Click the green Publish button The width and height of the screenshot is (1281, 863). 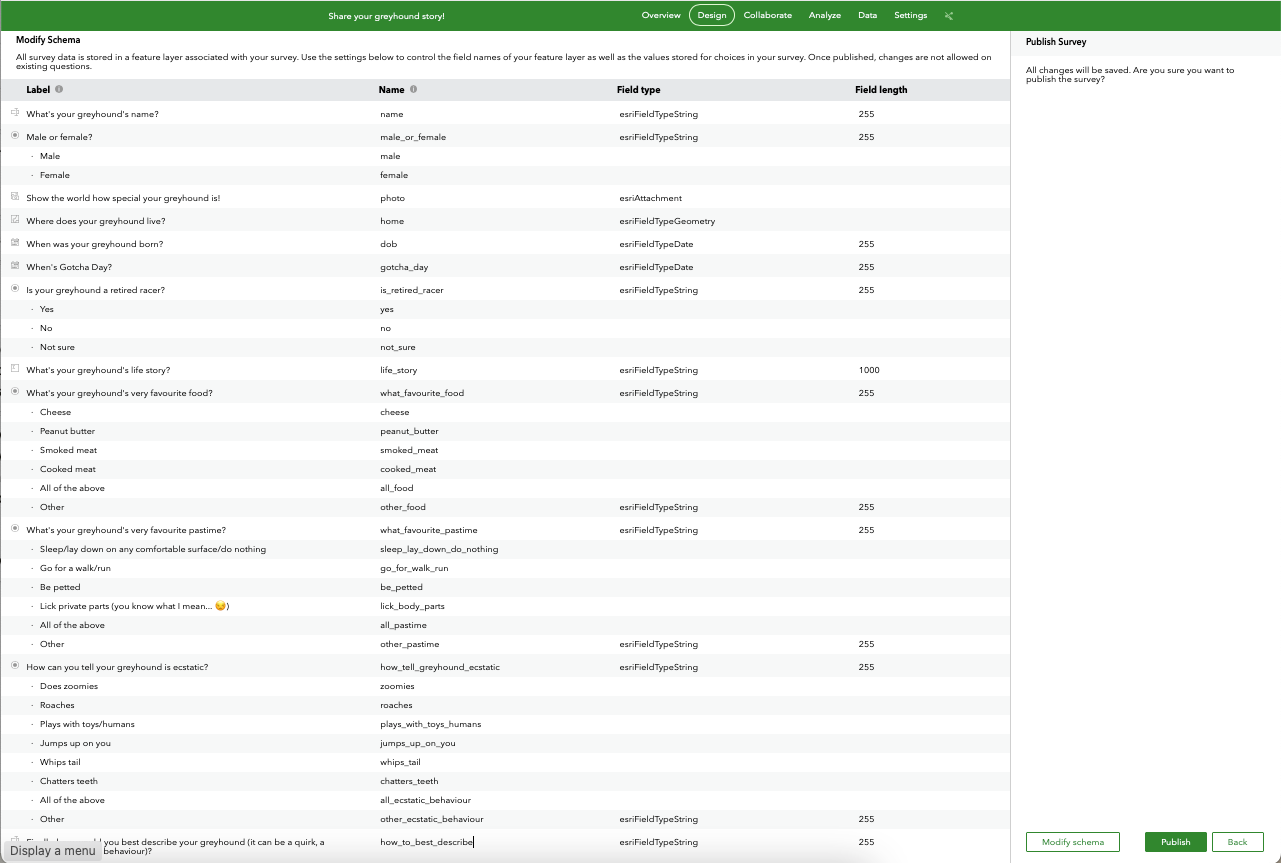(x=1176, y=842)
